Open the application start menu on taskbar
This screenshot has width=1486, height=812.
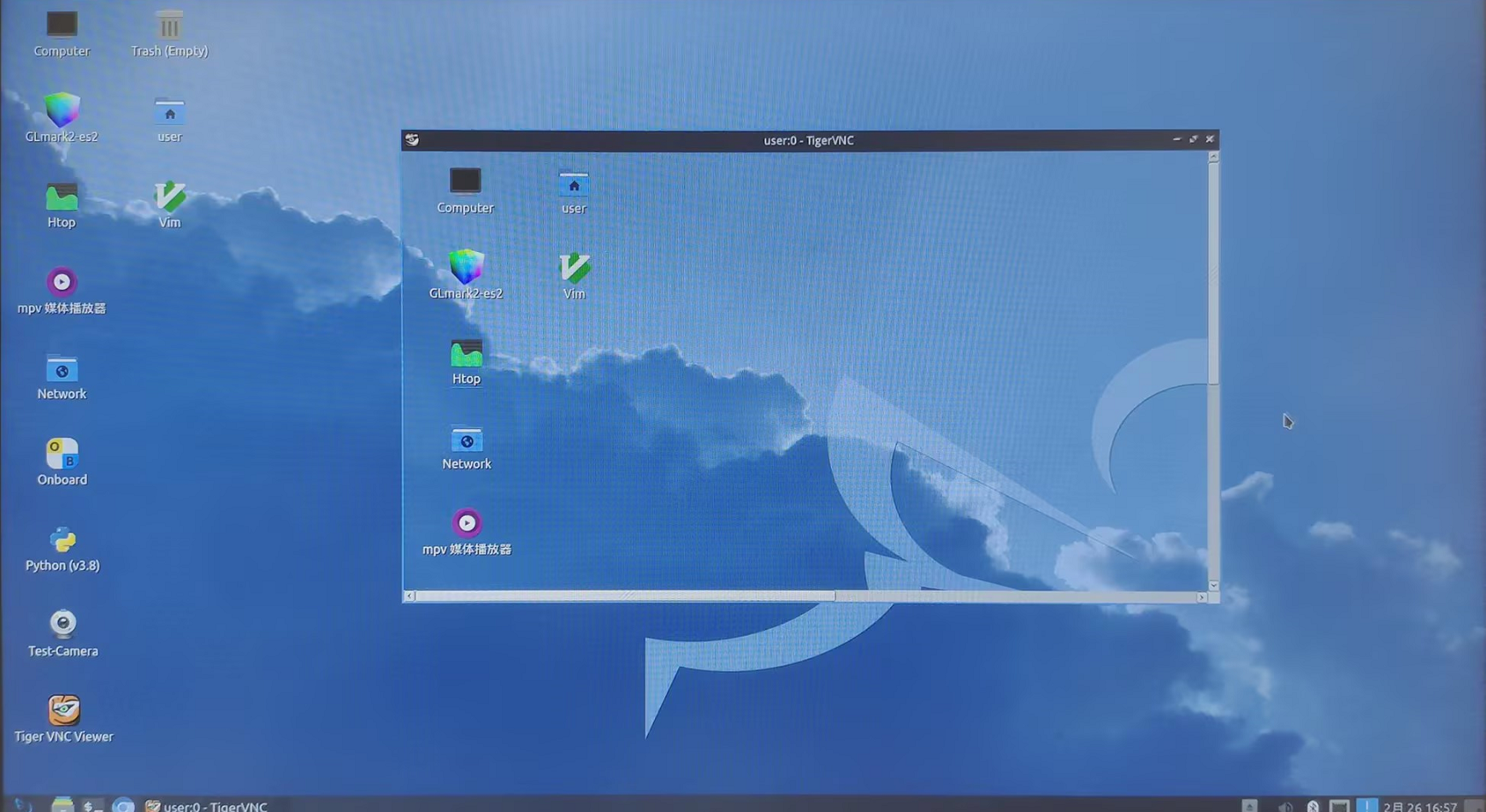pos(22,805)
